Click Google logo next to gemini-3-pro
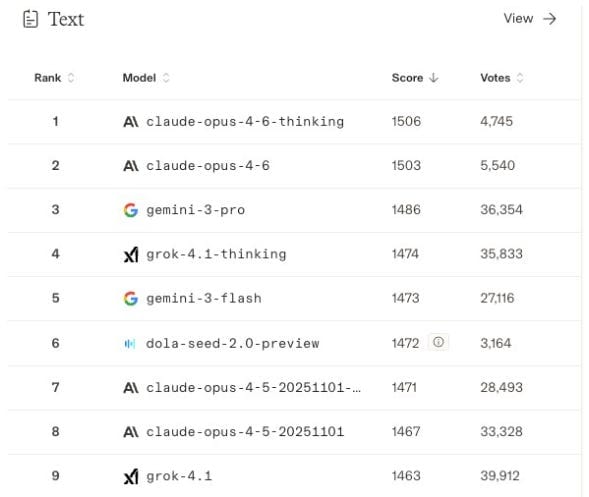This screenshot has height=497, width=589. tap(131, 210)
